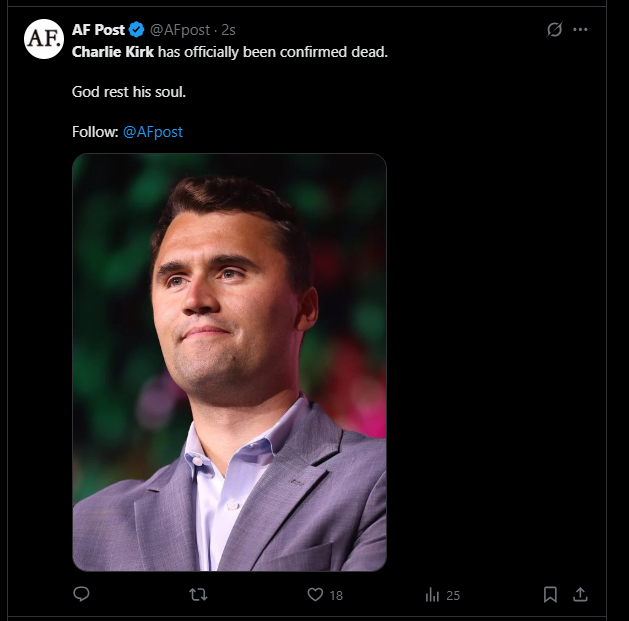Image resolution: width=629 pixels, height=621 pixels.
Task: Click the like count showing 18
Action: [336, 595]
